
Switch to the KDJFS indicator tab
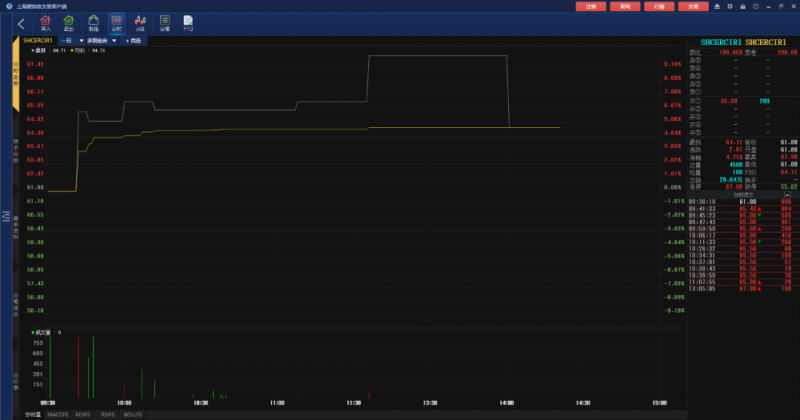tap(82, 413)
